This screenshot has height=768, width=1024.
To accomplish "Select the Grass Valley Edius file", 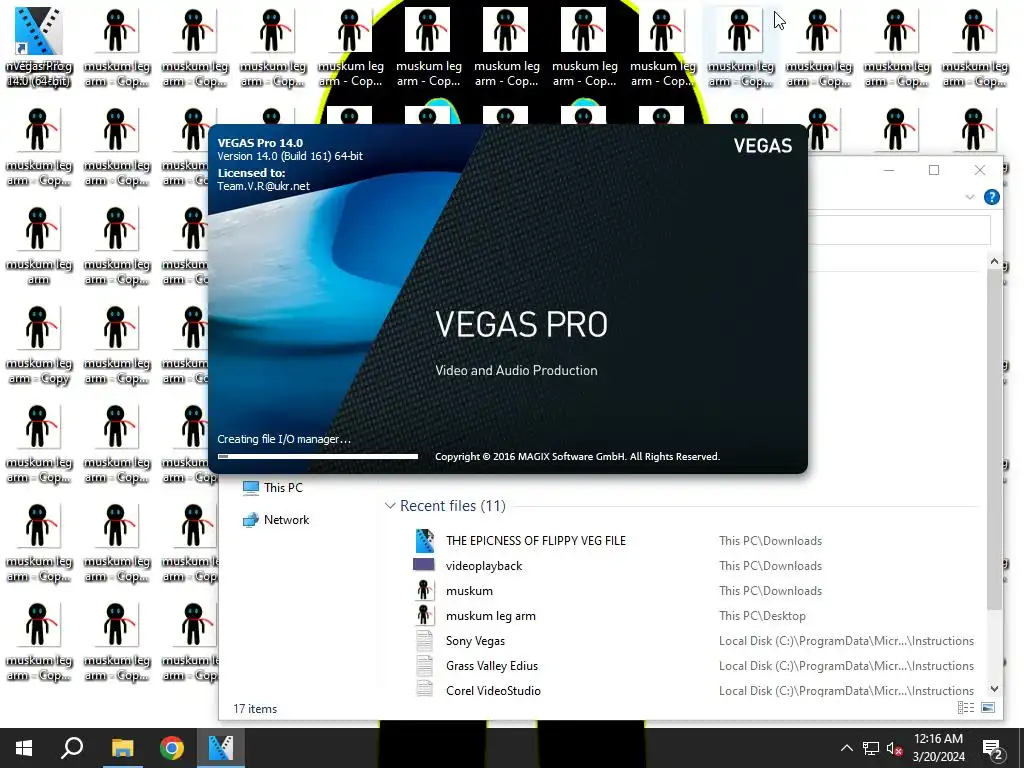I will click(694, 665).
